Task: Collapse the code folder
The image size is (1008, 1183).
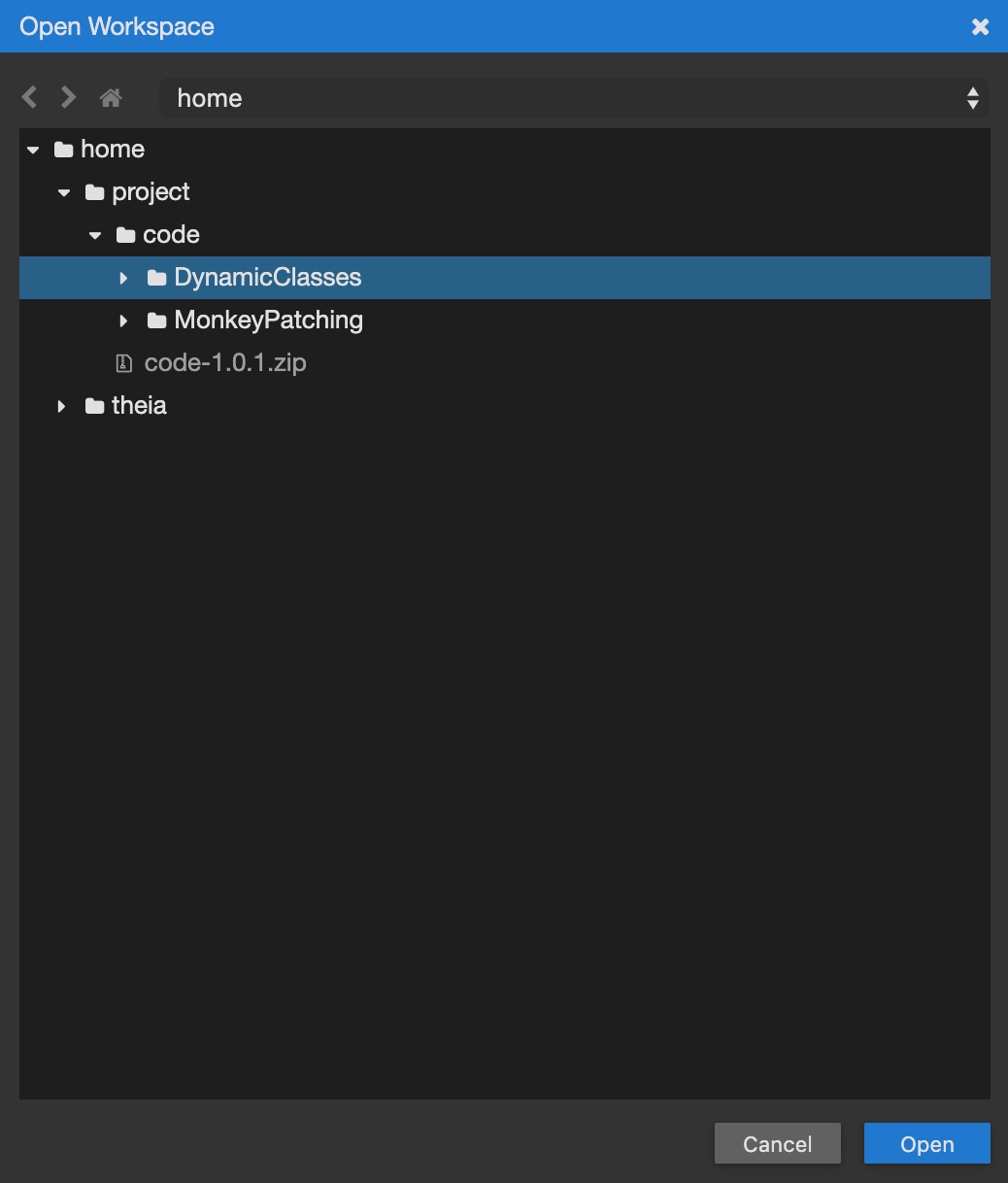Action: (95, 235)
